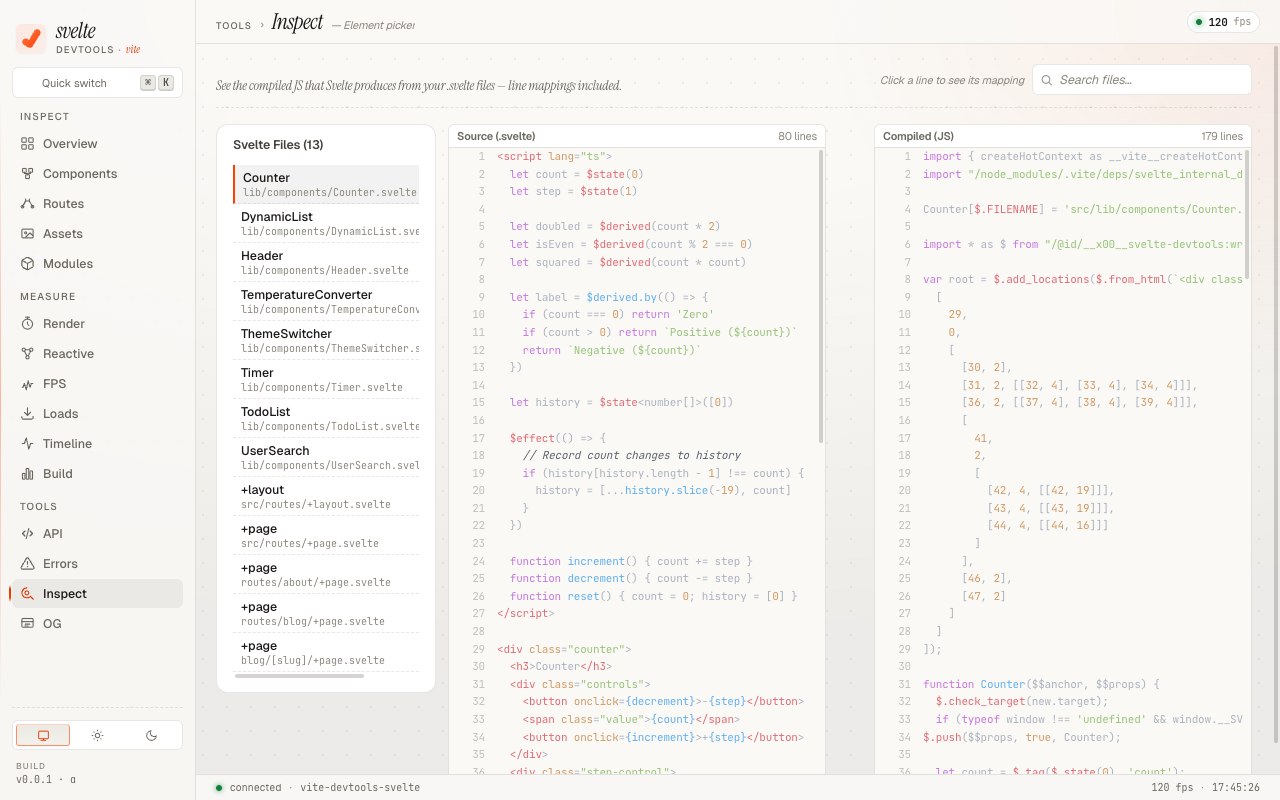Open the Routes section
1280x800 pixels.
tap(97, 204)
